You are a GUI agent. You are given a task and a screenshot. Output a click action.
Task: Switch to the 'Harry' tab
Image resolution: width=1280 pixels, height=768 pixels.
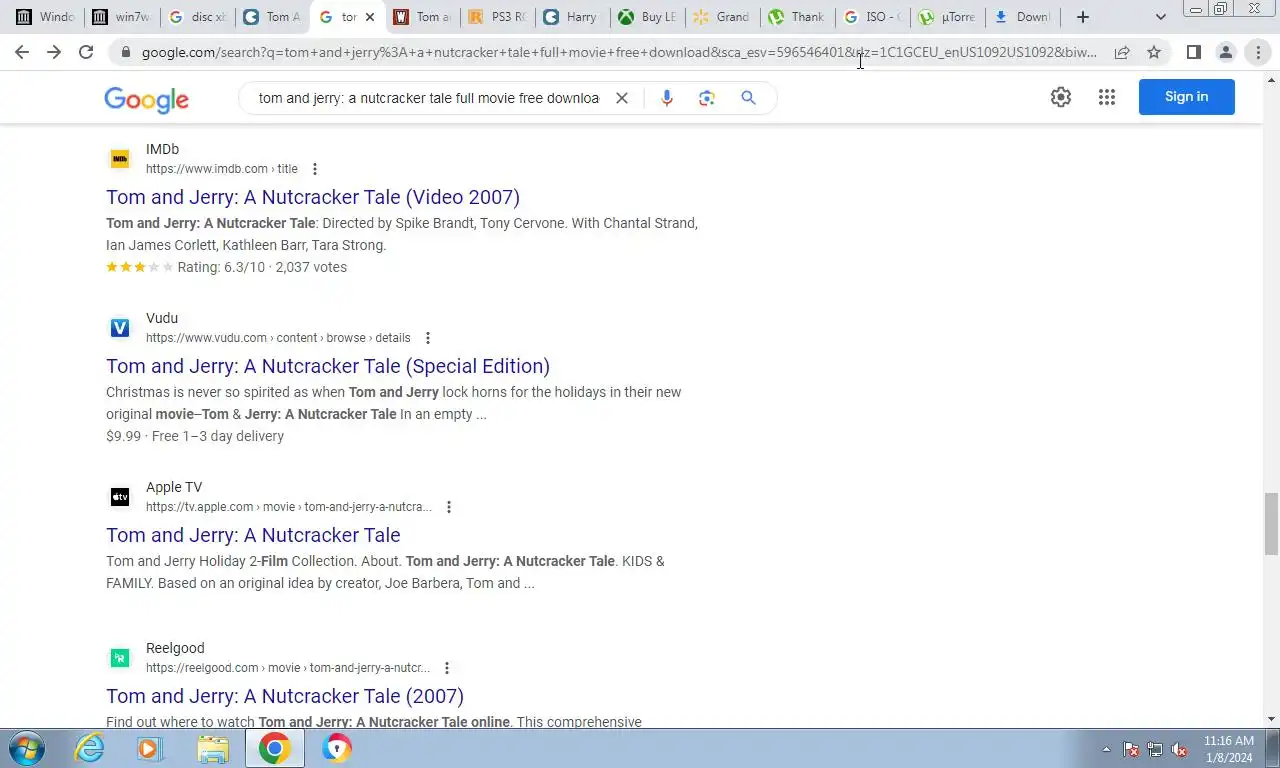click(572, 17)
